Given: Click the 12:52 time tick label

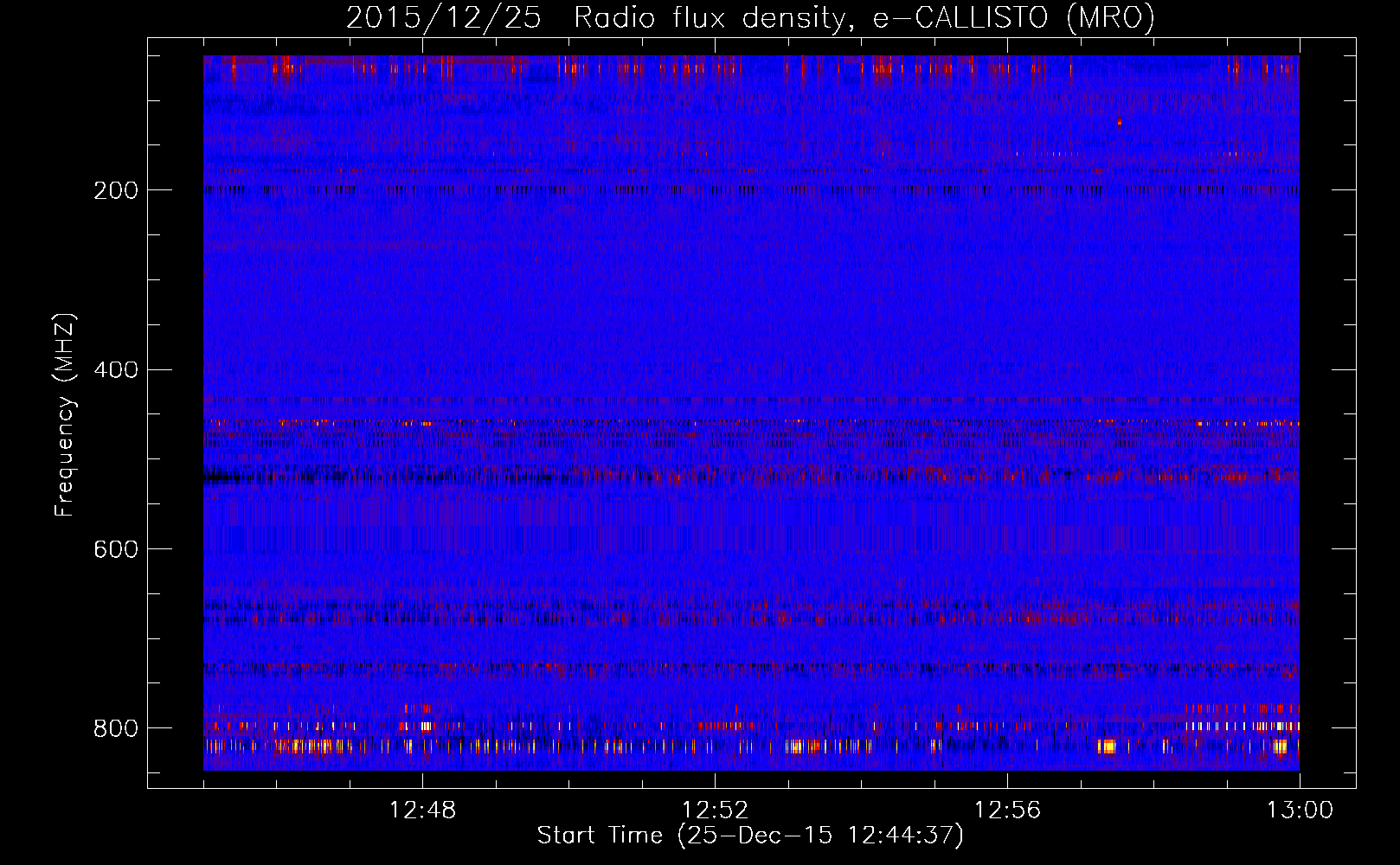Looking at the screenshot, I should (715, 811).
